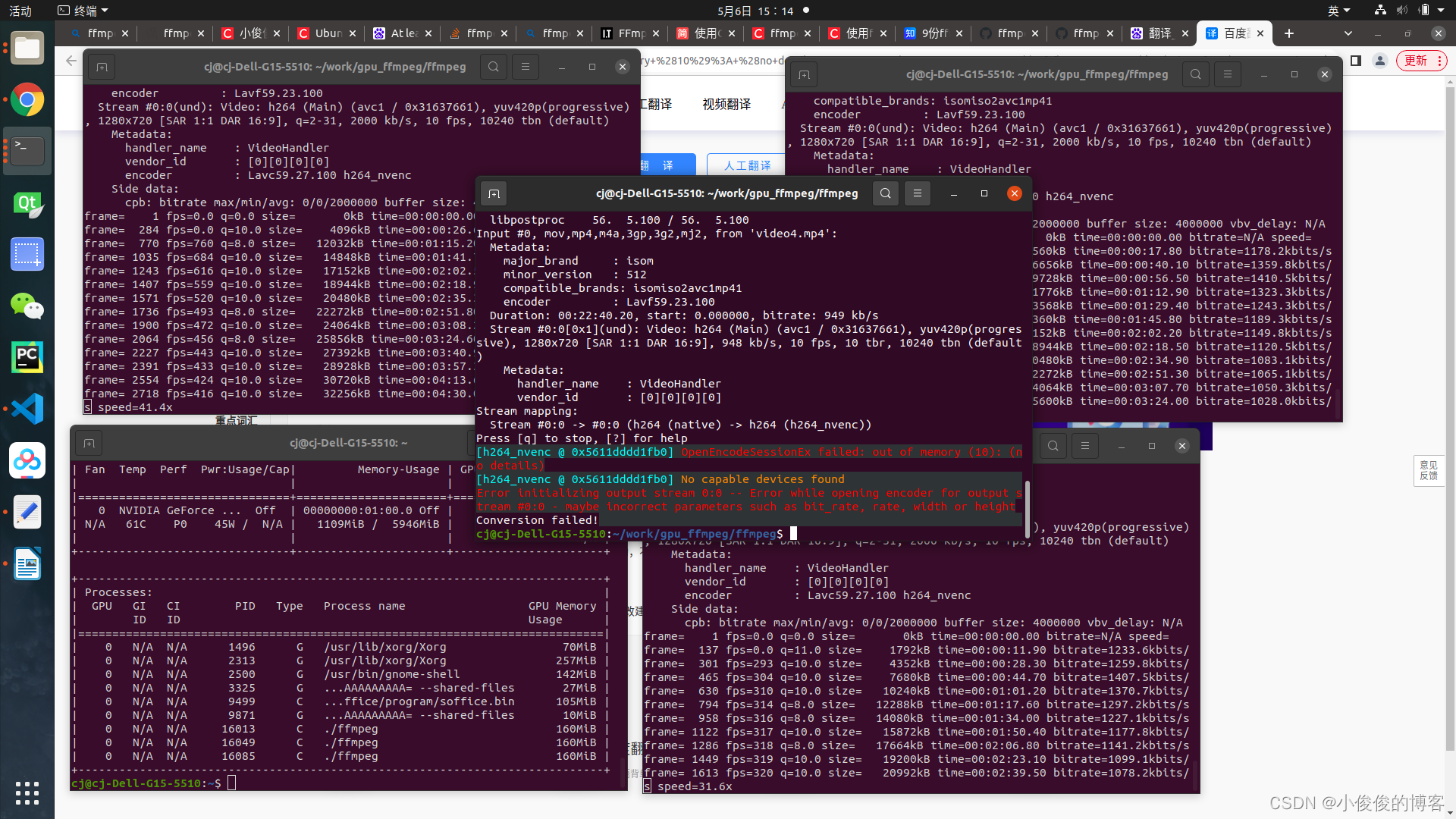
Task: Click the 'Conversion failed!' line in center terminal
Action: (537, 520)
